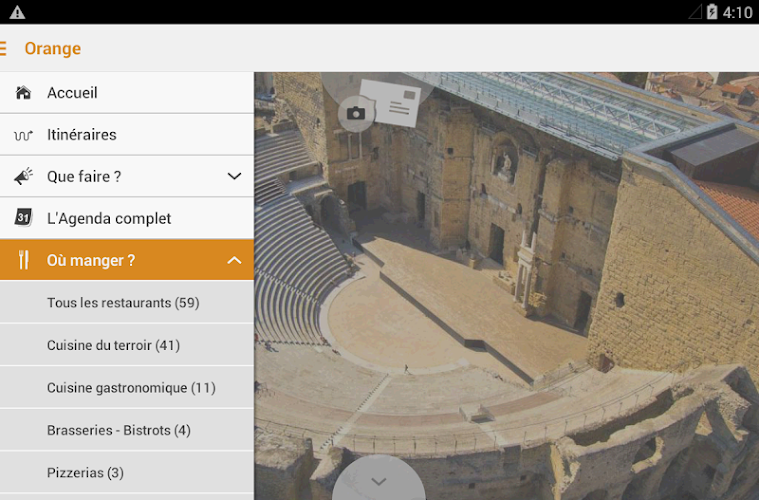This screenshot has width=759, height=500.
Task: Select Cuisine du terroir (41)
Action: (x=113, y=345)
